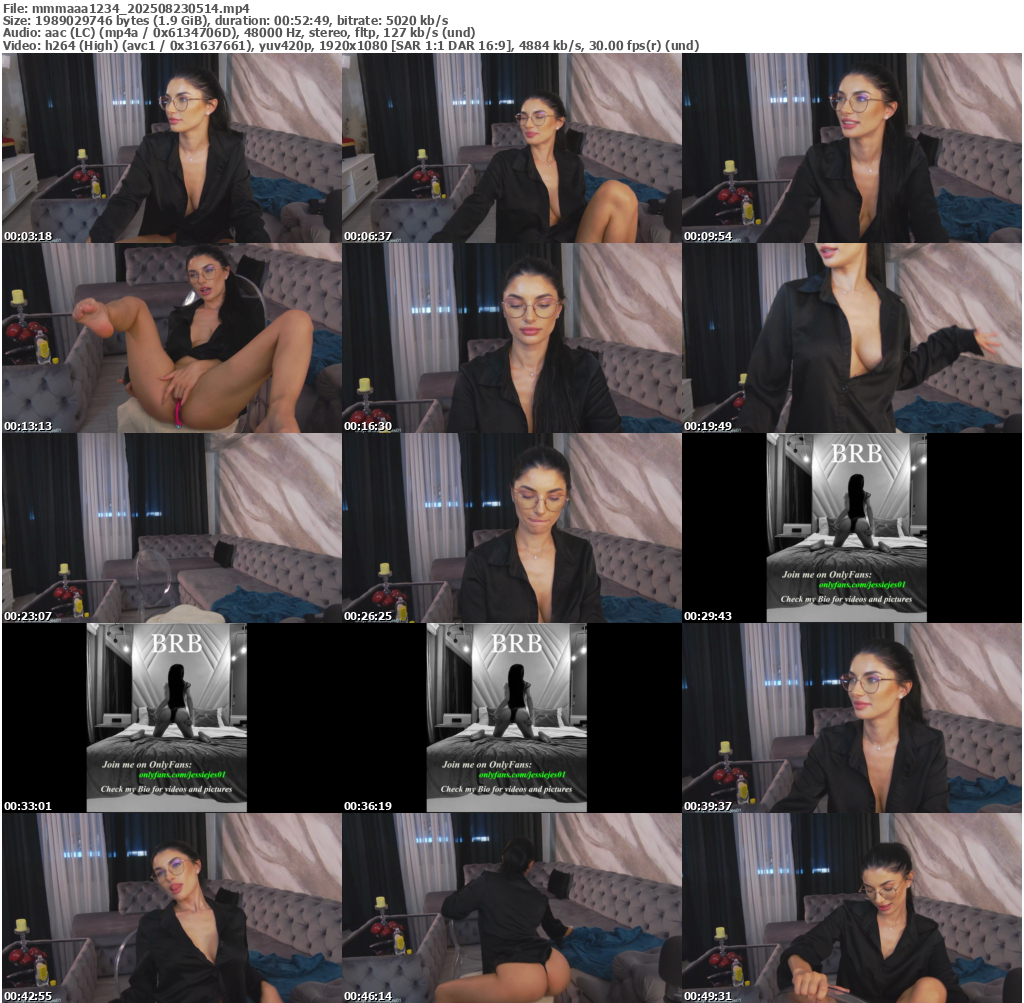Select the empty-sofa frame at 00:23:07
The image size is (1024, 1003).
click(172, 528)
